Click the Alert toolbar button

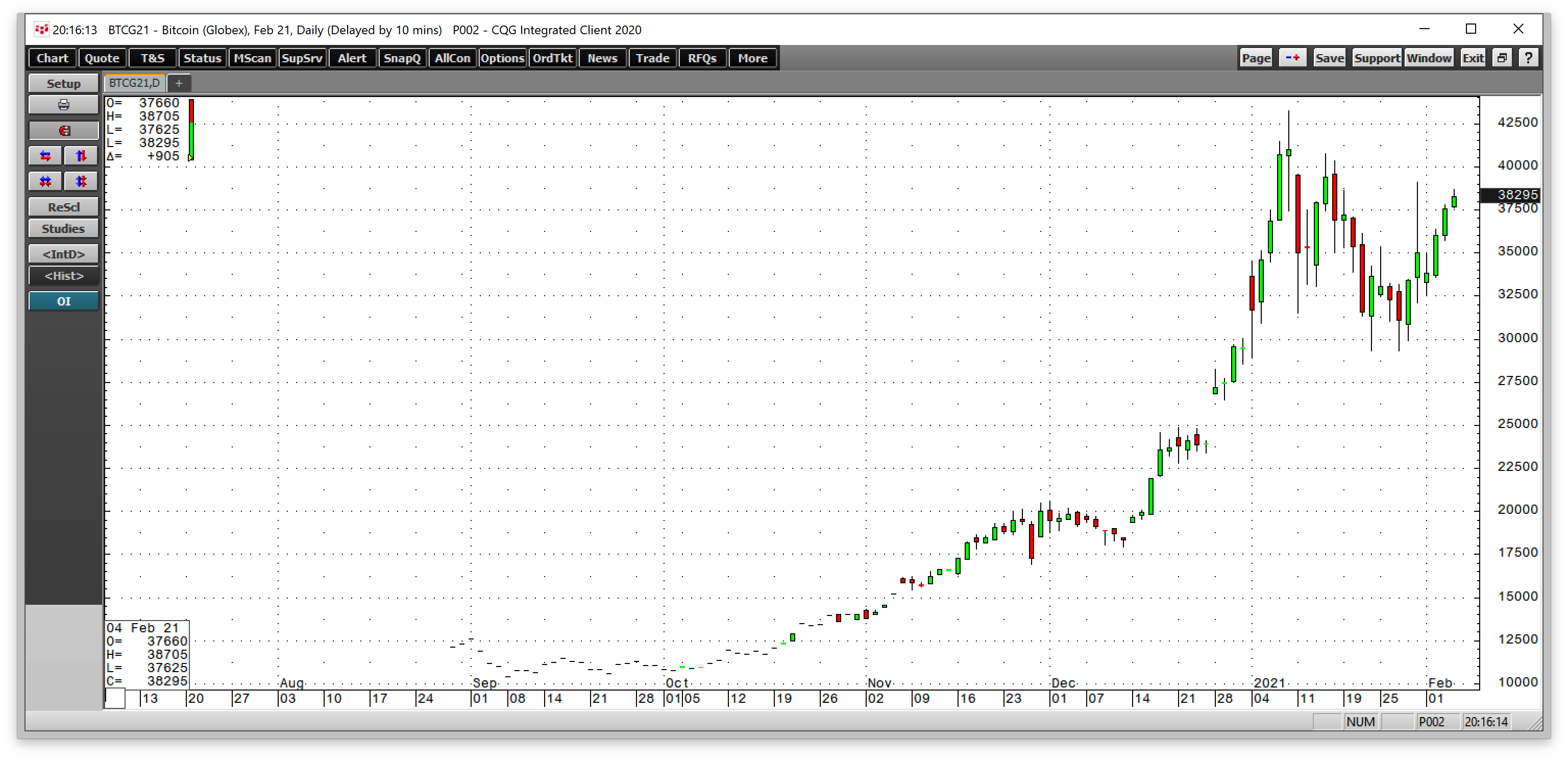tap(352, 58)
